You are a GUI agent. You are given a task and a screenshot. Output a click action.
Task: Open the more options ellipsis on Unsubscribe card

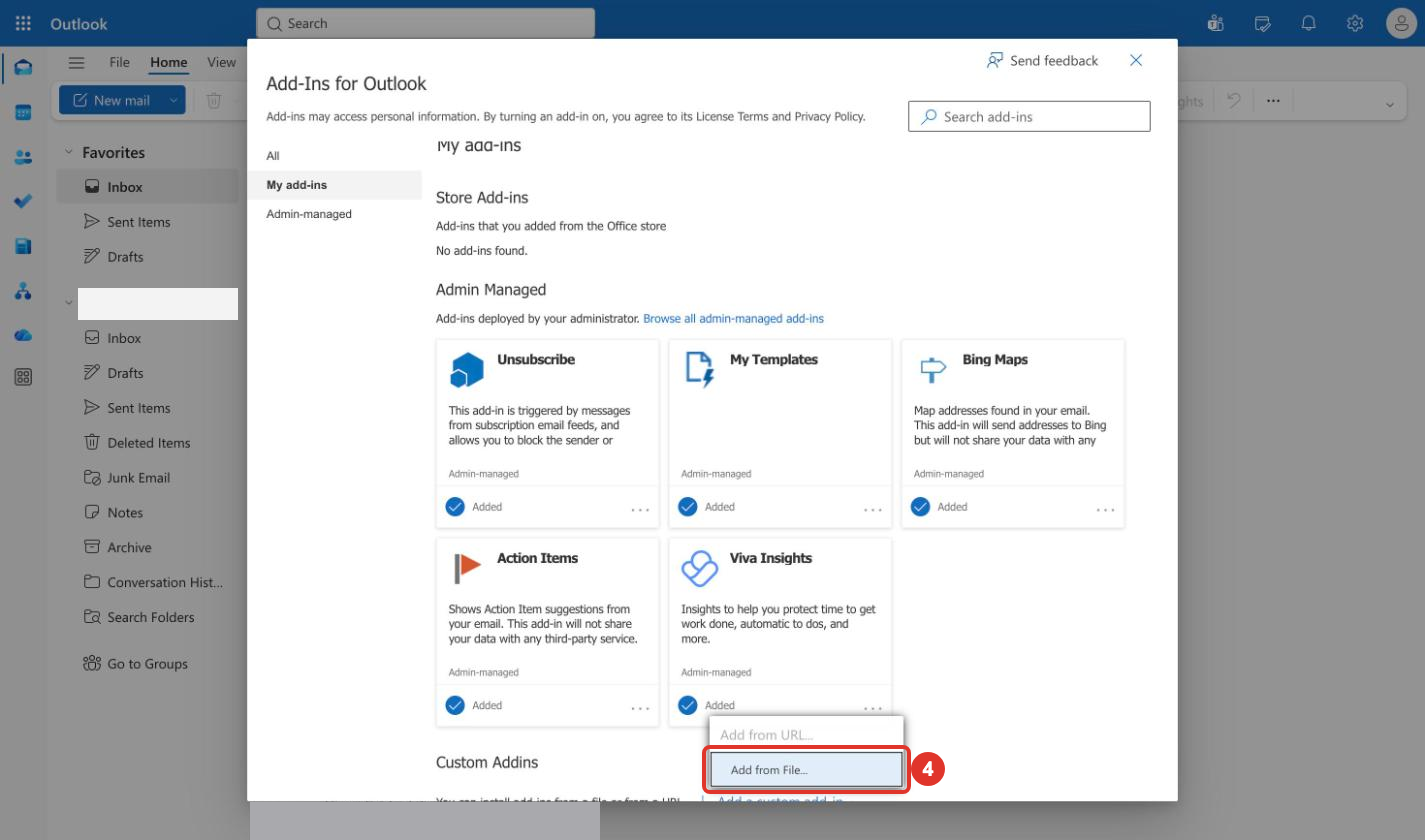(640, 510)
